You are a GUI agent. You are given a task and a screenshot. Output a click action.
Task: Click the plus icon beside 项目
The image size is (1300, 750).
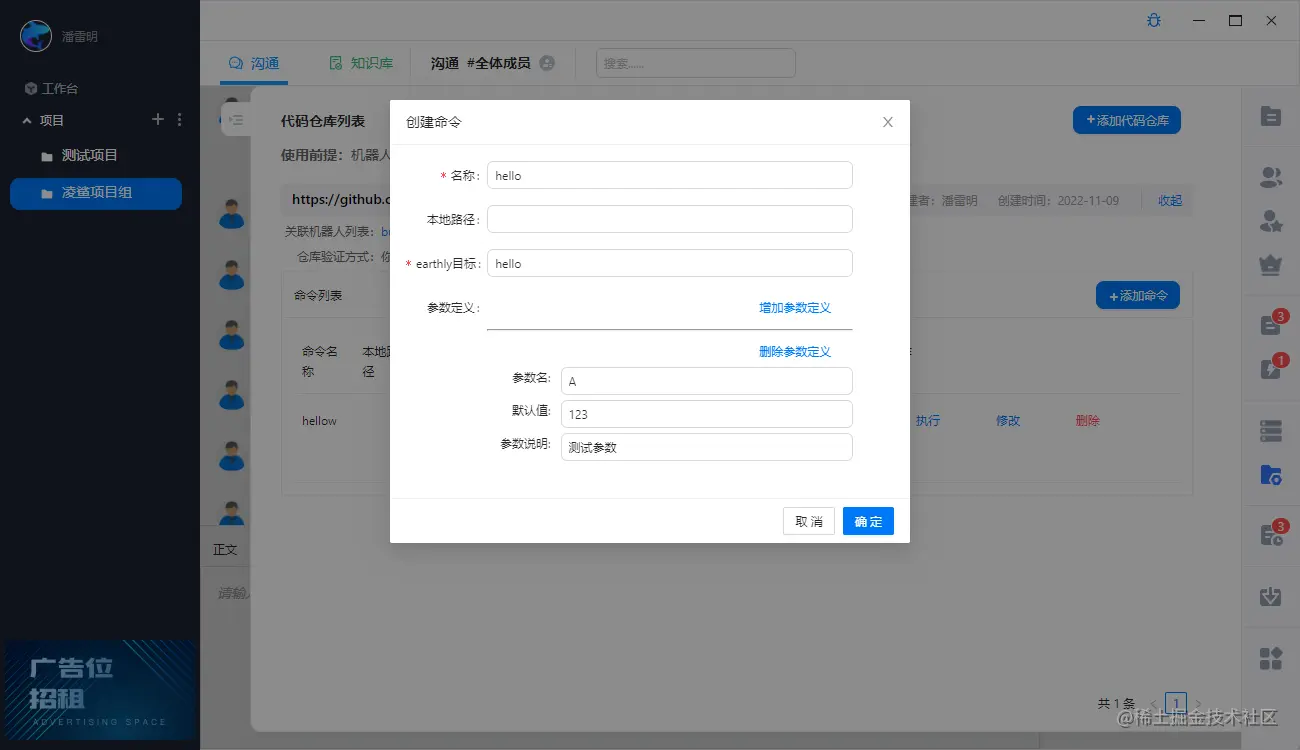tap(157, 120)
